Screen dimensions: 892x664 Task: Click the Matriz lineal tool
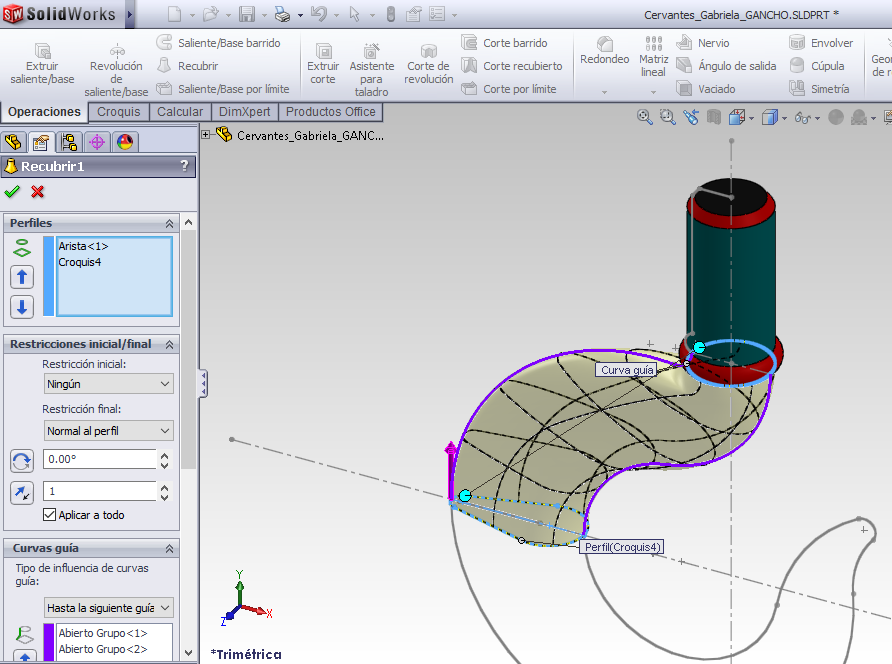[x=653, y=58]
